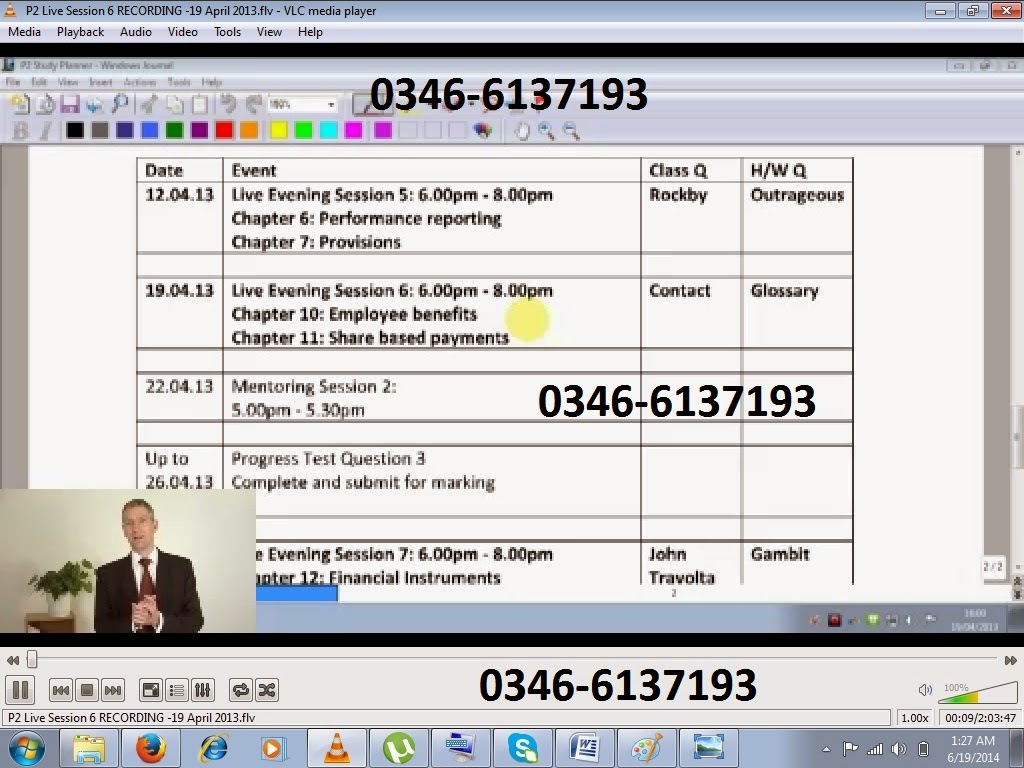
Task: Stop playback of the recording
Action: click(x=87, y=690)
